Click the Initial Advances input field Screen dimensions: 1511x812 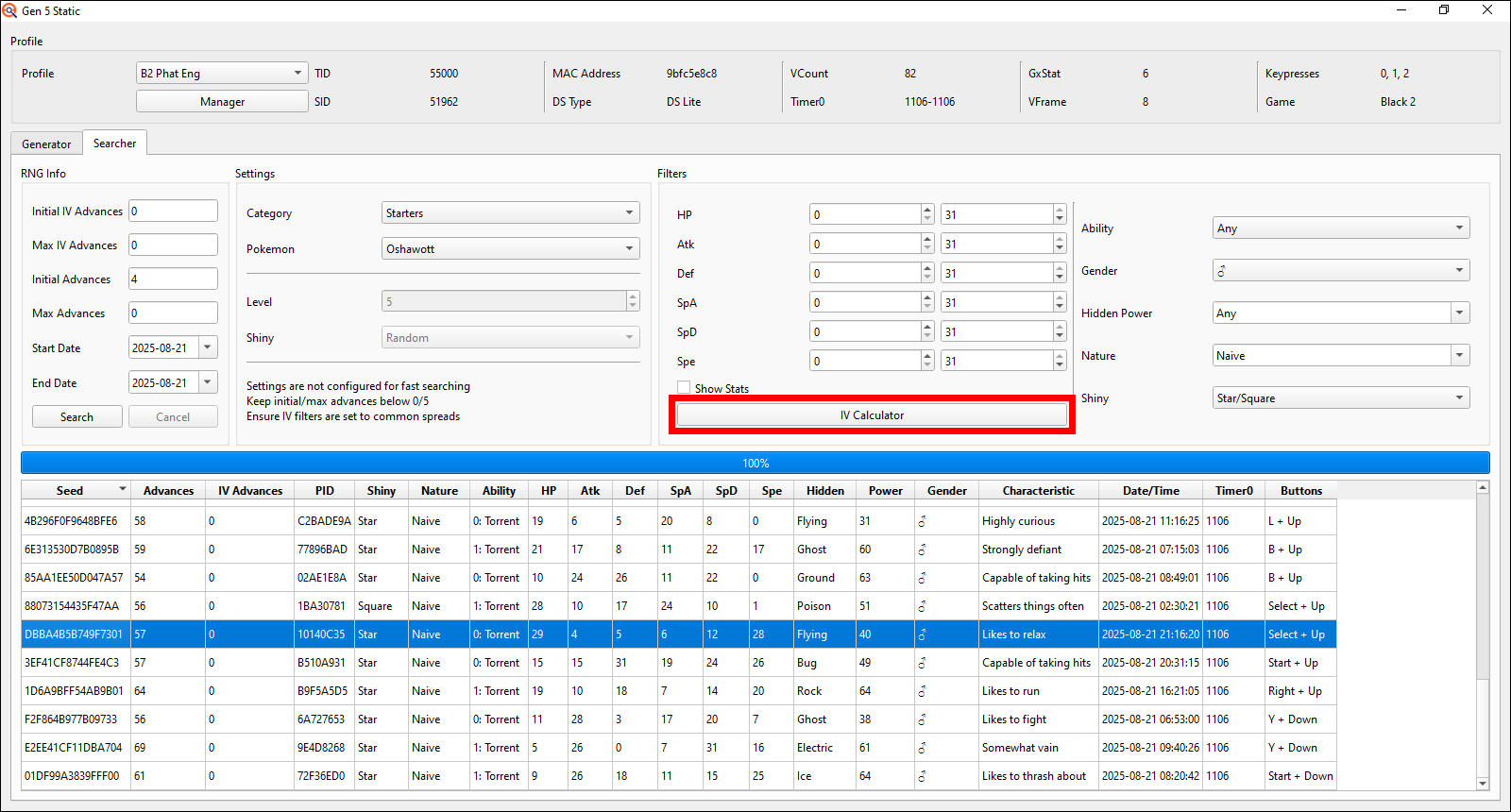(x=173, y=279)
